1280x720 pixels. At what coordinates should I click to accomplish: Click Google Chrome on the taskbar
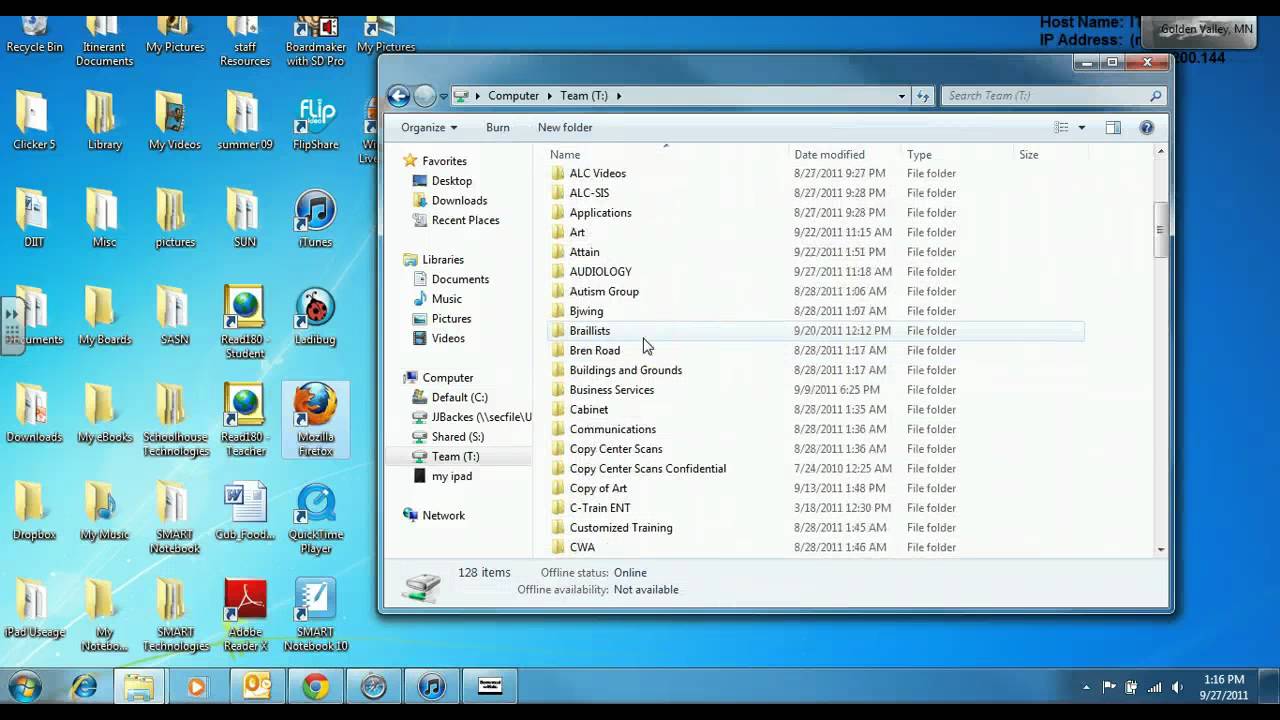[316, 687]
